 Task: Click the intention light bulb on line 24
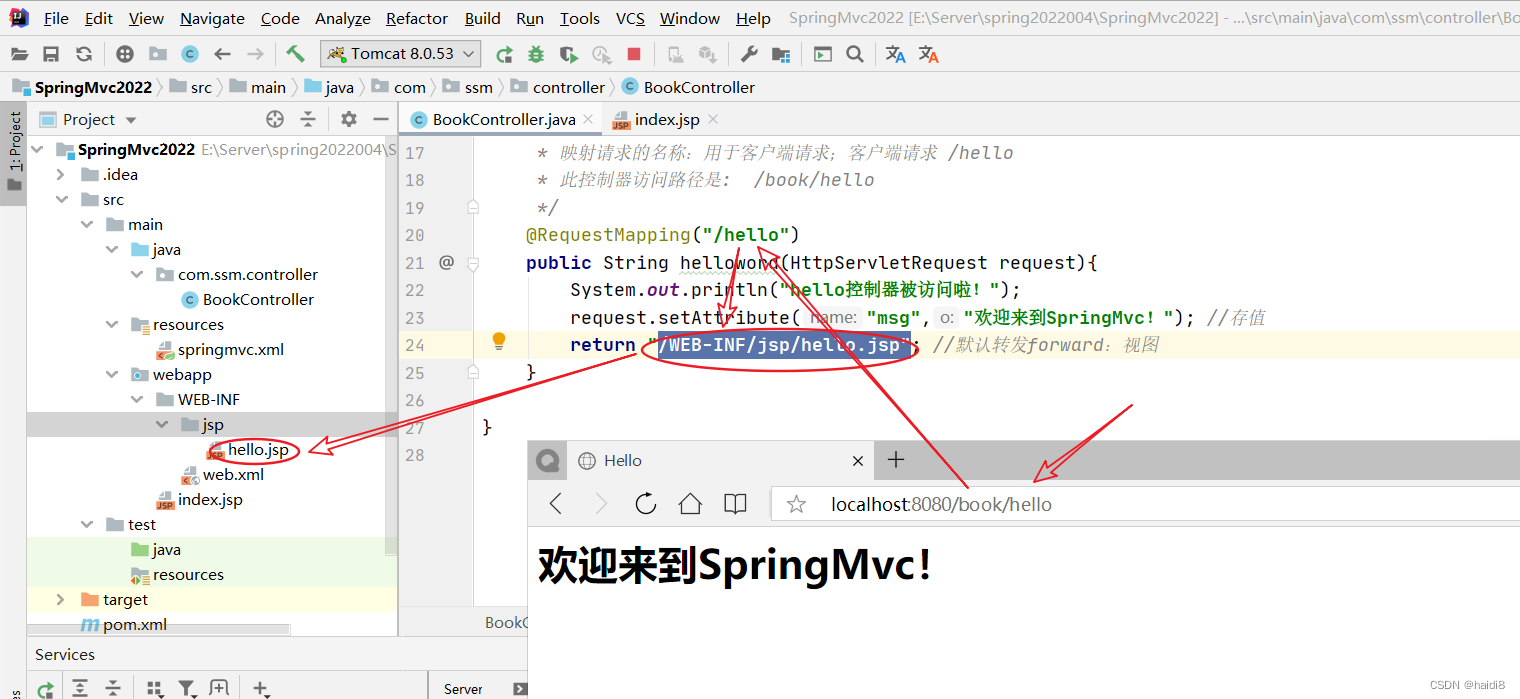(x=499, y=342)
